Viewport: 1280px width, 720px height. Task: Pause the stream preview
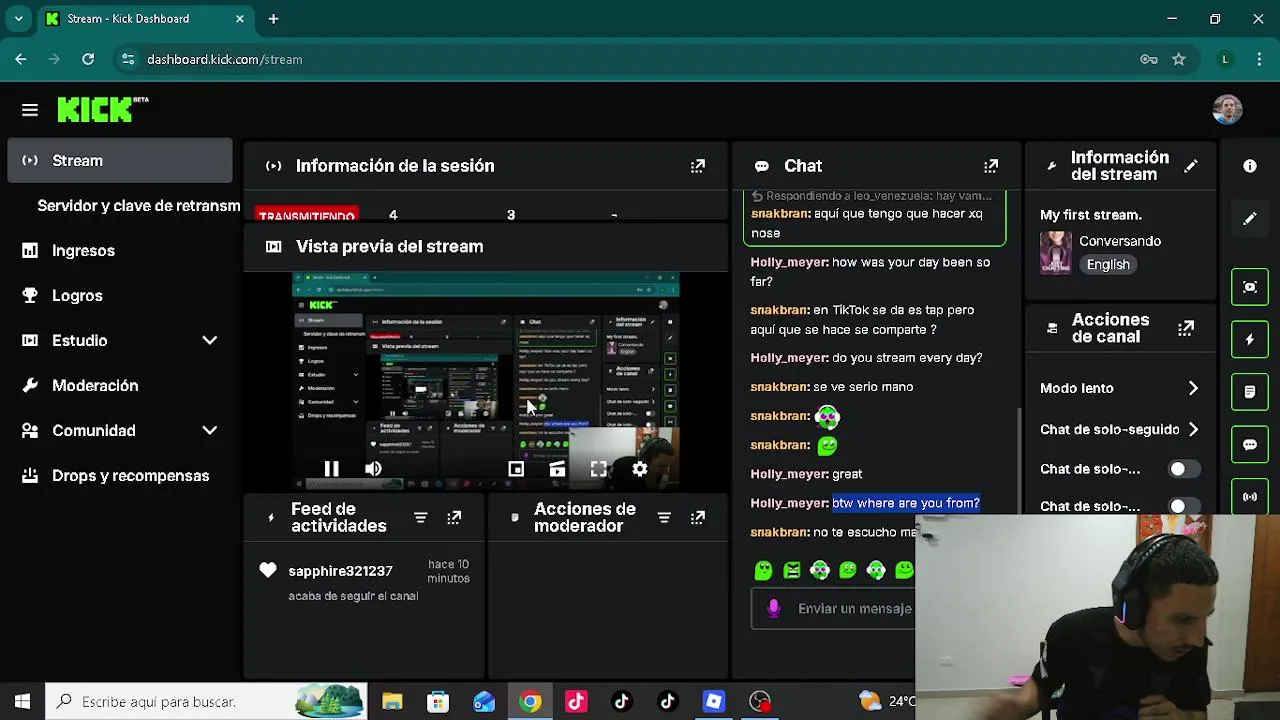[331, 469]
